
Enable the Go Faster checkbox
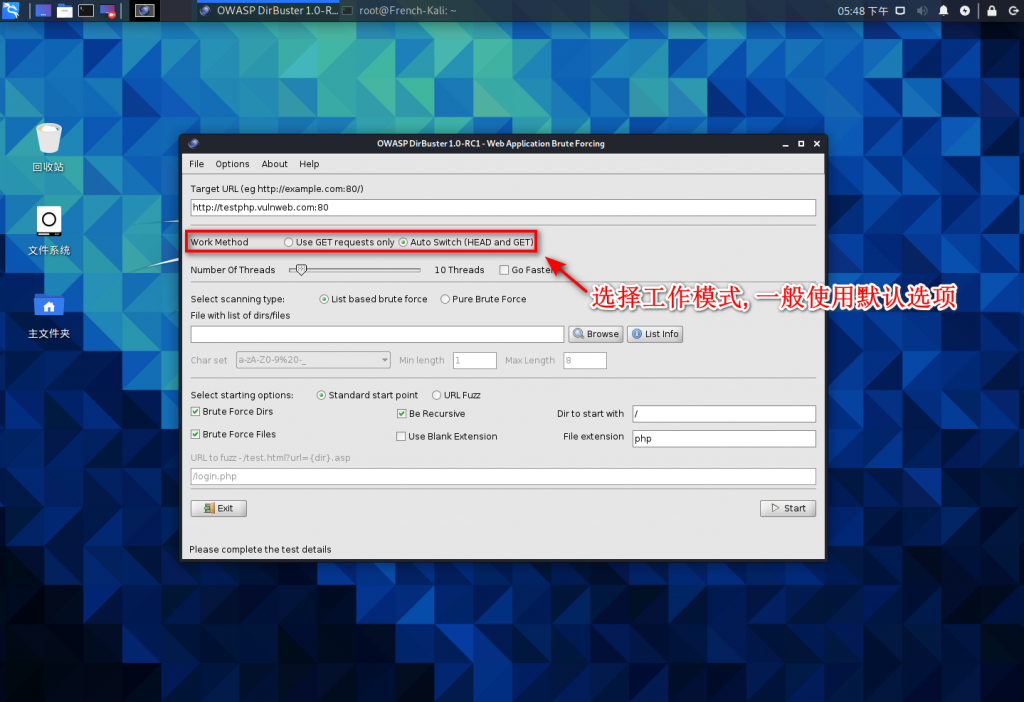coord(504,270)
